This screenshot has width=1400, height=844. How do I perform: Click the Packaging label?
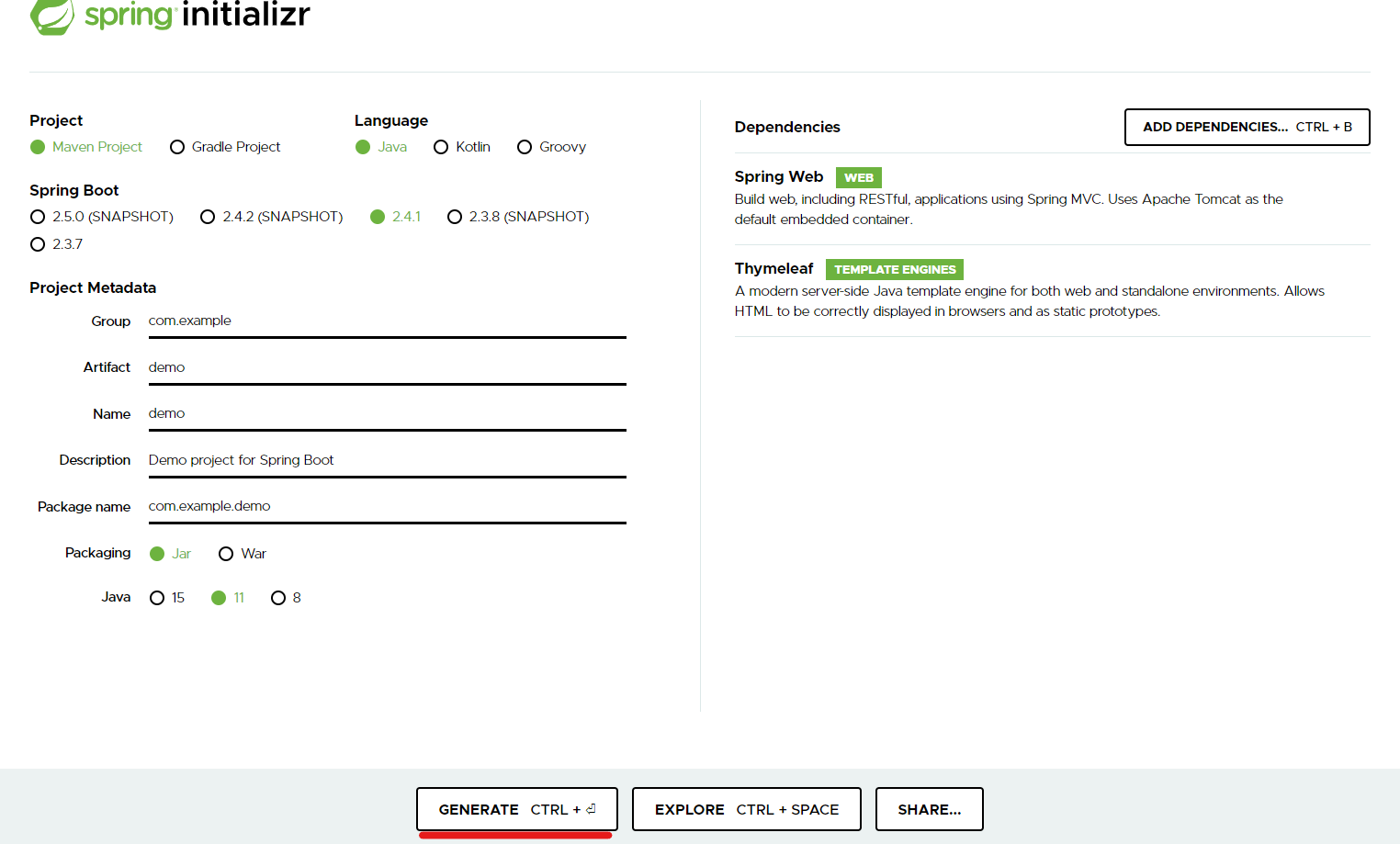(x=98, y=553)
